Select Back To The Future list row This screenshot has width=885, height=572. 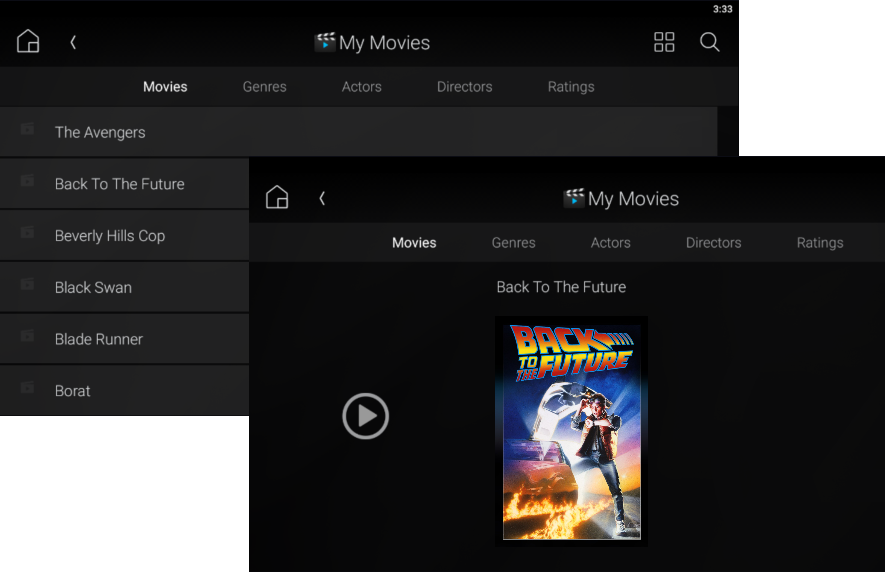tap(124, 184)
